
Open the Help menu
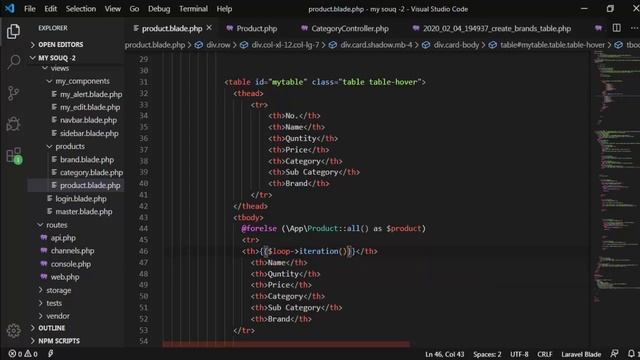(224, 9)
